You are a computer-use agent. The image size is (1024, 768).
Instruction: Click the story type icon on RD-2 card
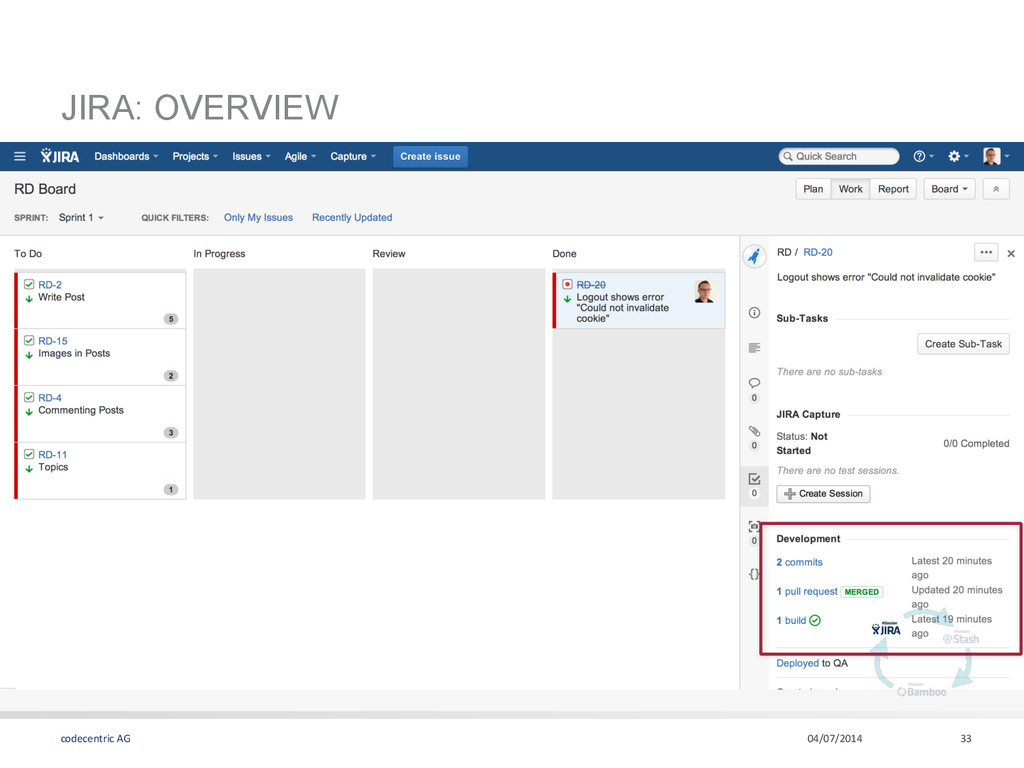pos(29,285)
